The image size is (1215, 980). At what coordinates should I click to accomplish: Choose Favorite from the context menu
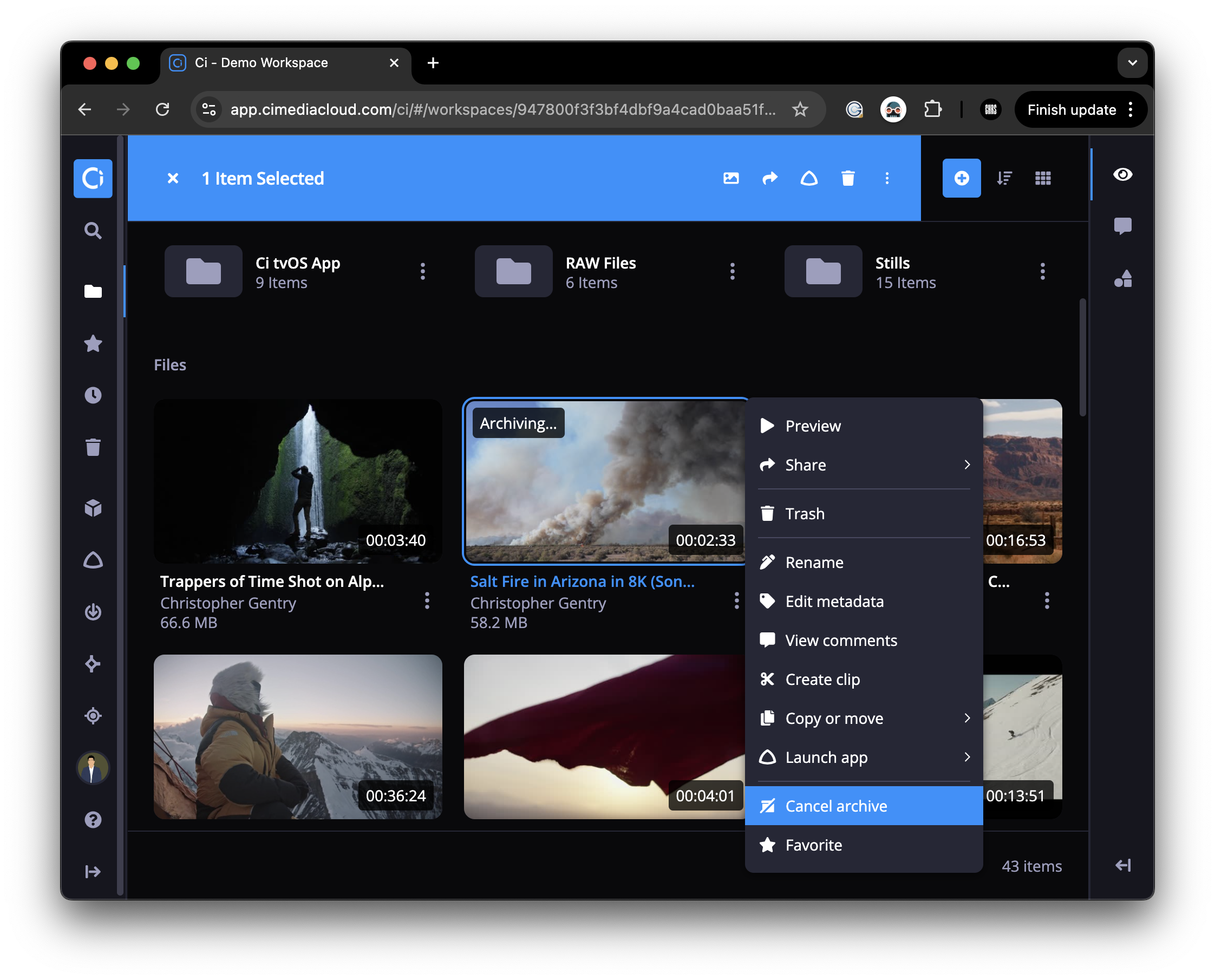[x=863, y=845]
